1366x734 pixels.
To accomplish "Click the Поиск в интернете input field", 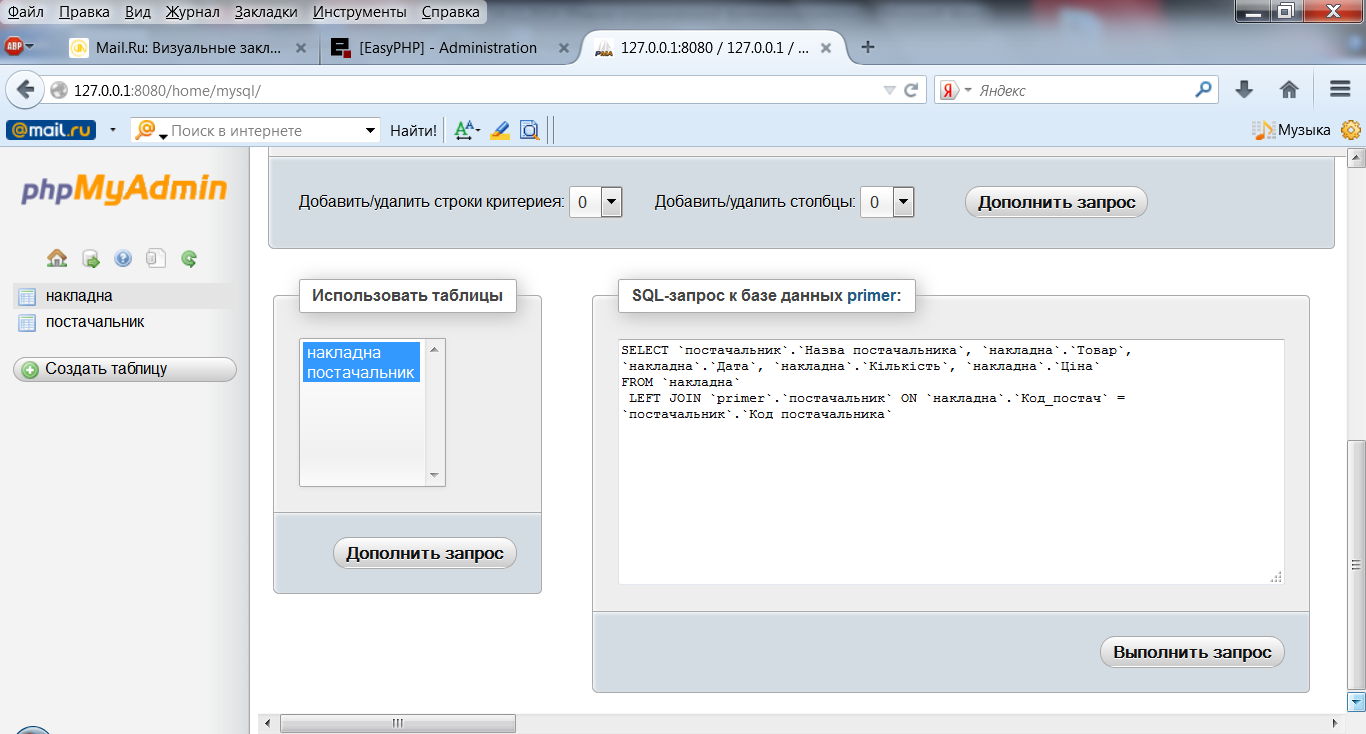I will pos(265,131).
